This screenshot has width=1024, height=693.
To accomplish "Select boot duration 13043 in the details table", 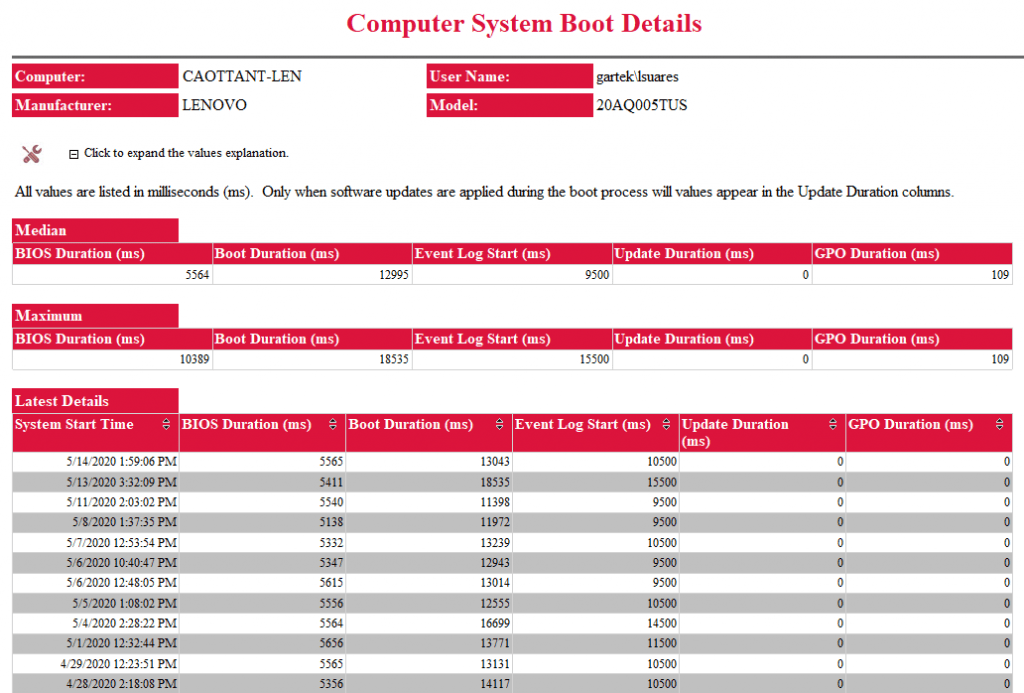I will coord(495,462).
